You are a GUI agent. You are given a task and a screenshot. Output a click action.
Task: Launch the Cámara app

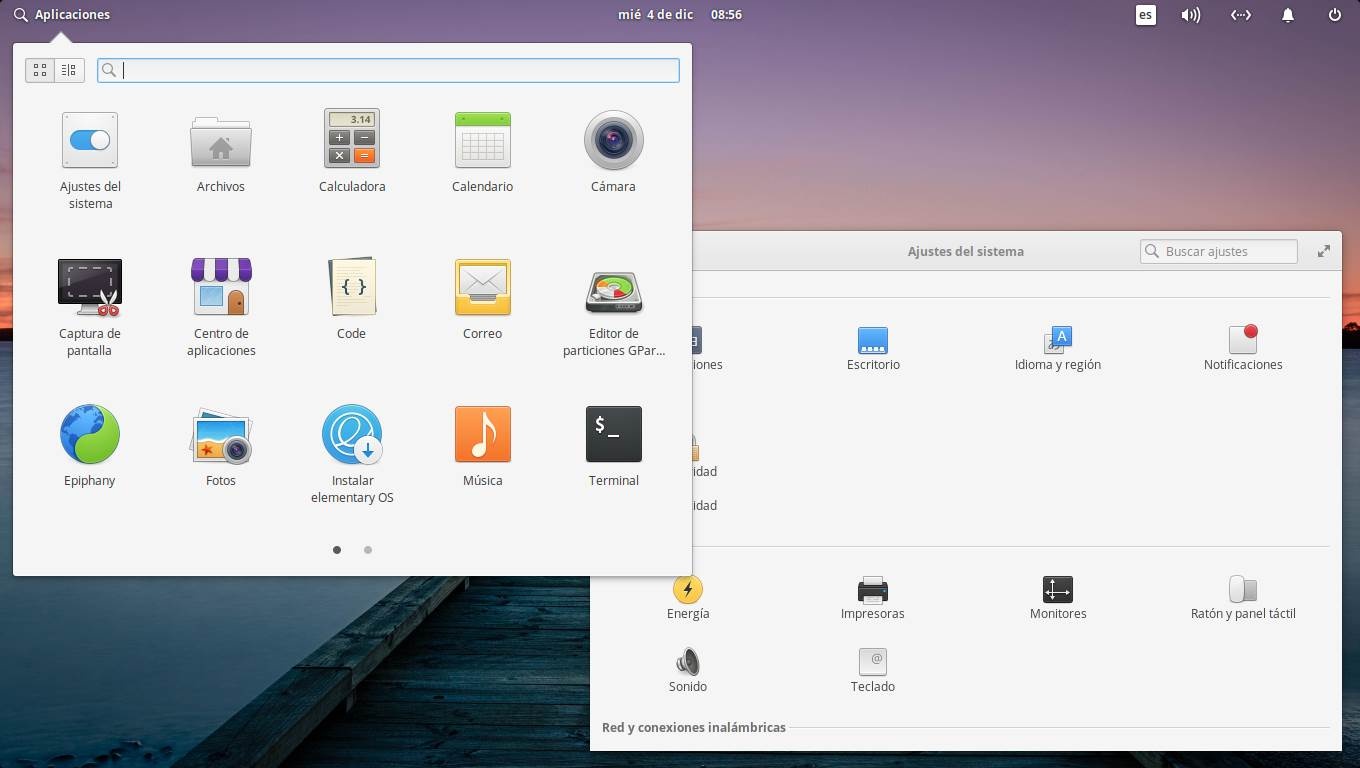[613, 152]
